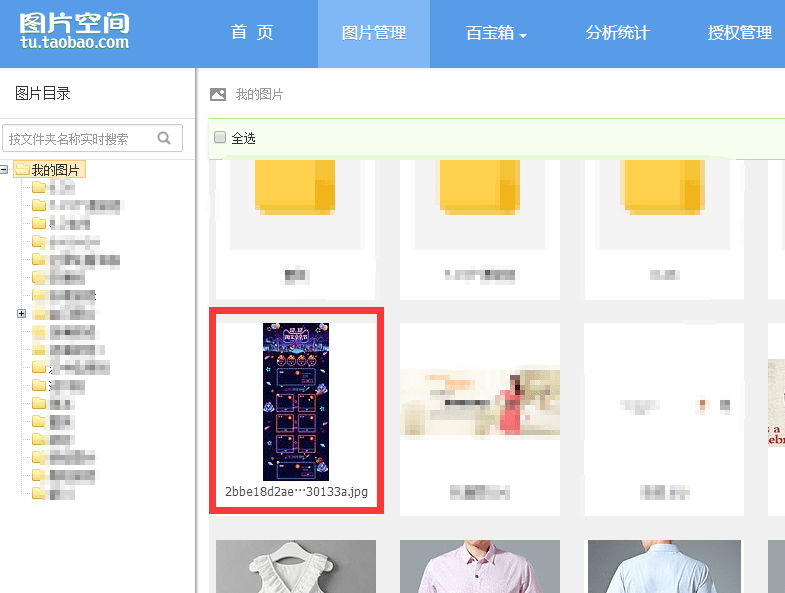Open the 百宝箱 dropdown menu
The width and height of the screenshot is (785, 593).
pos(496,33)
